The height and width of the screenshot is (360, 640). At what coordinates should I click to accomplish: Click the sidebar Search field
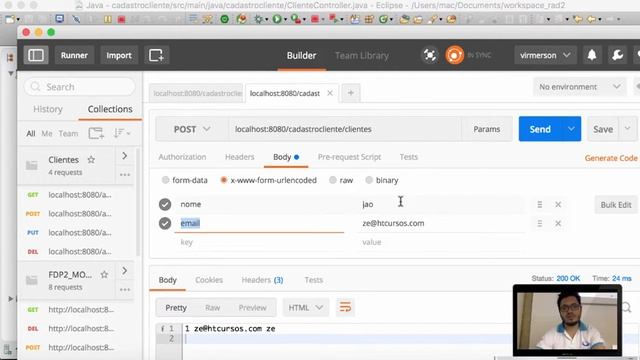[79, 87]
